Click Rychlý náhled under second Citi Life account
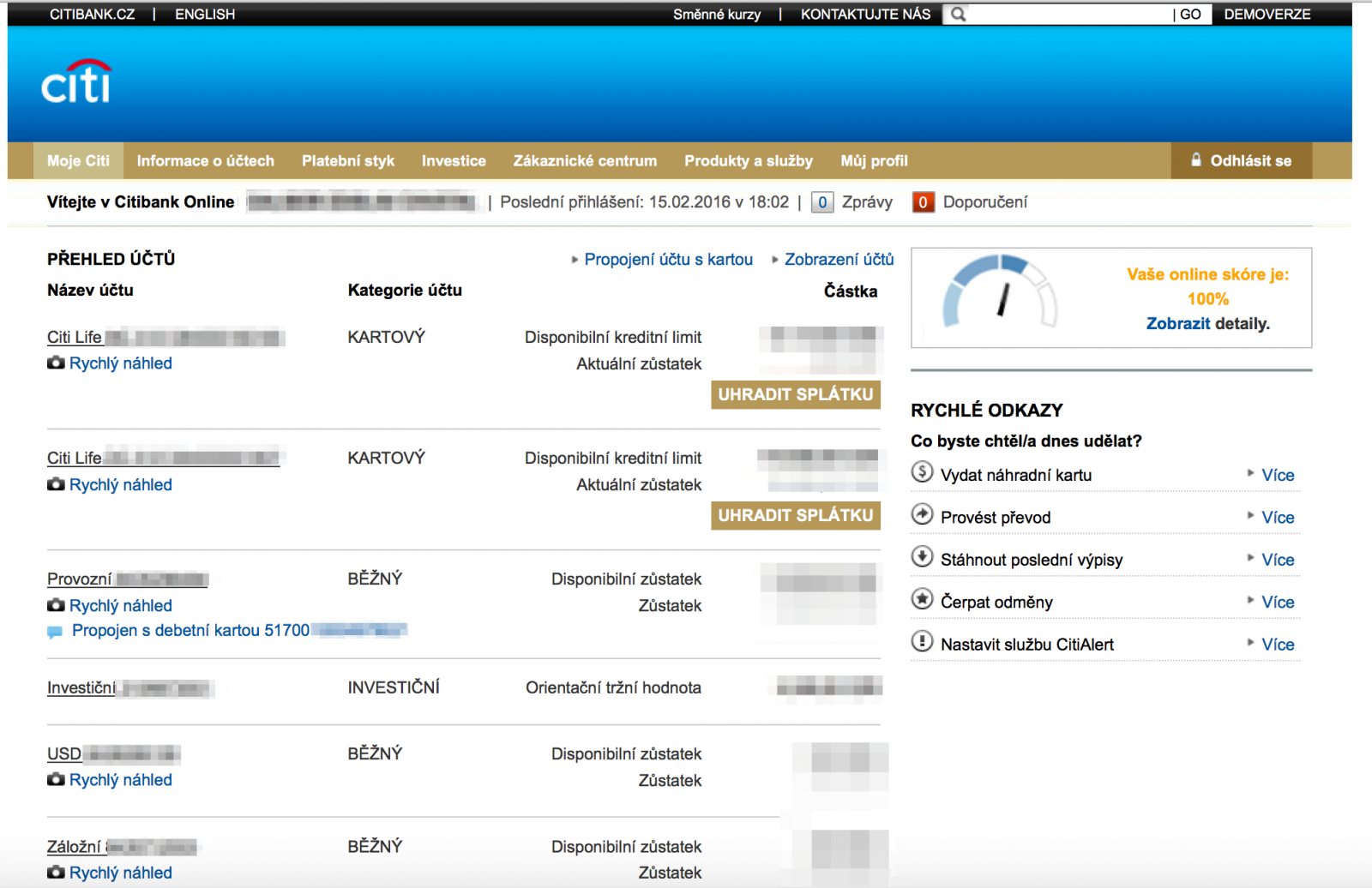1372x888 pixels. [x=121, y=485]
